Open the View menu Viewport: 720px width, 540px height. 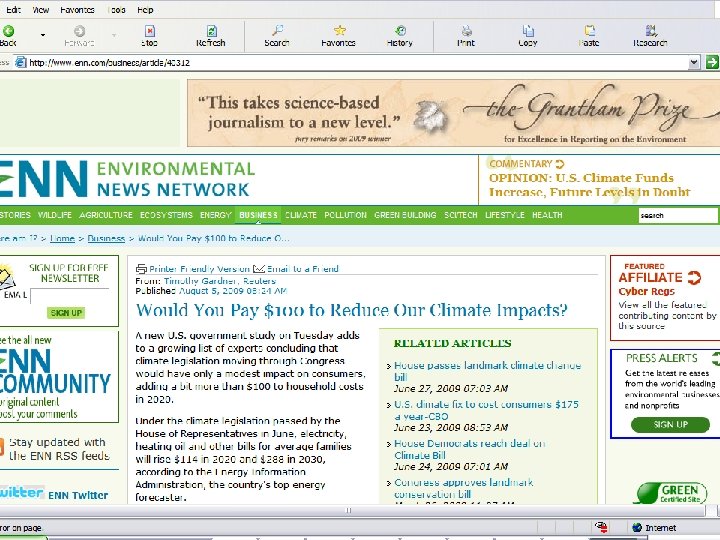40,10
